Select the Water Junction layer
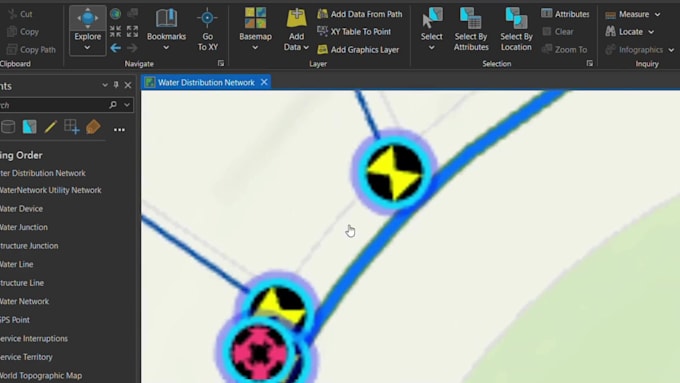 pyautogui.click(x=24, y=227)
